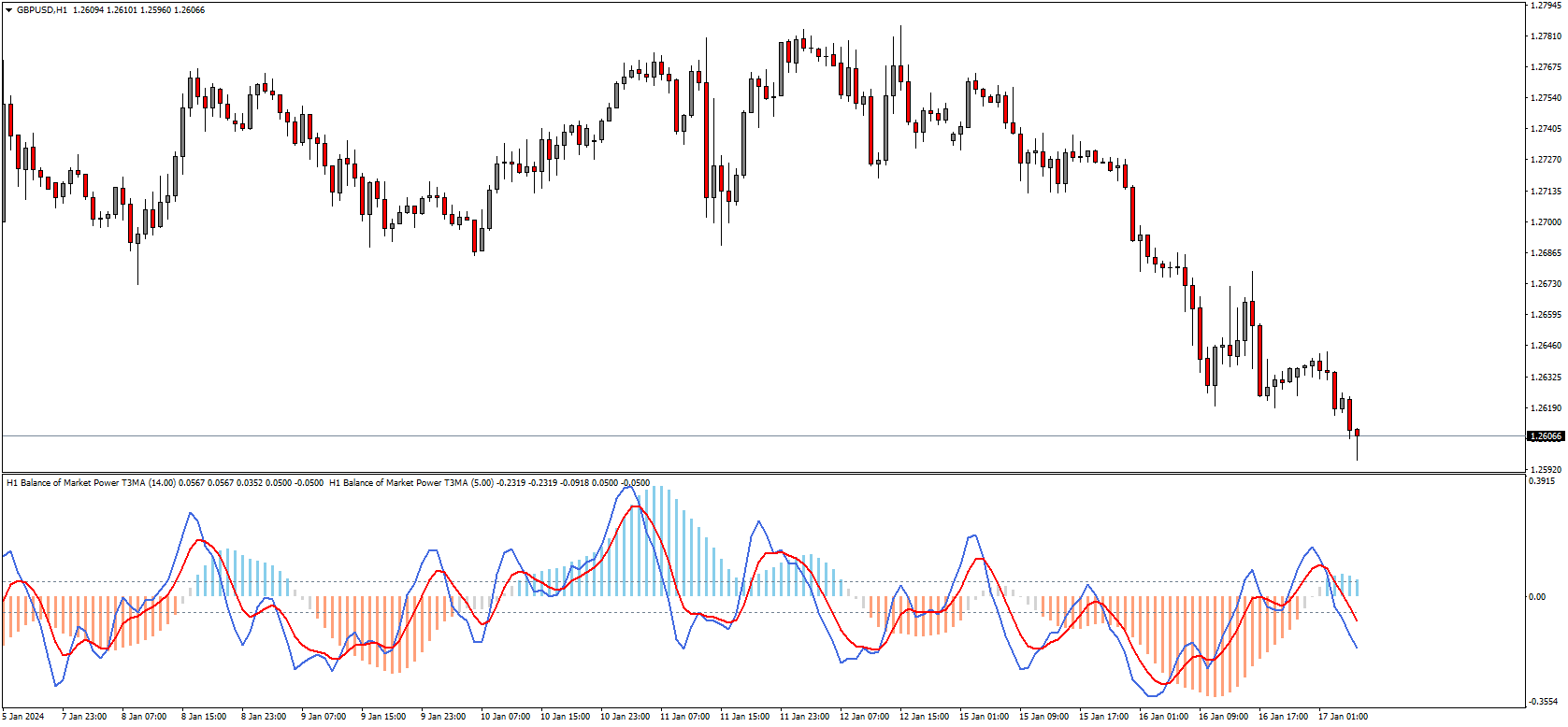Image resolution: width=1568 pixels, height=727 pixels.
Task: Click the 9 Jan 23:00 time label
Action: click(x=443, y=717)
